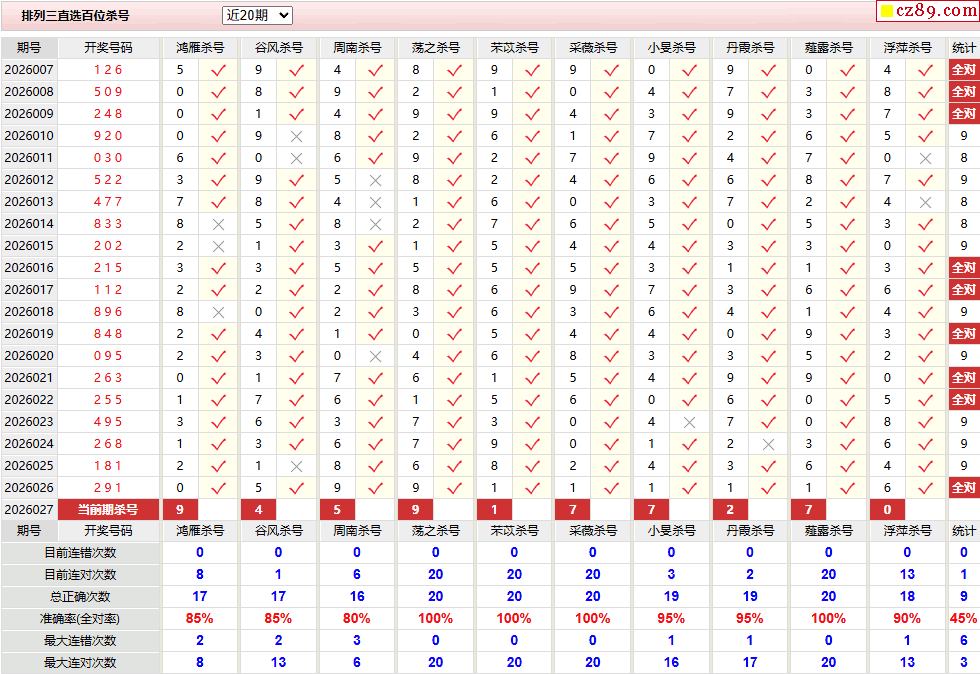
Task: Click the X mark for 周南 in row 2026014
Action: (x=375, y=224)
